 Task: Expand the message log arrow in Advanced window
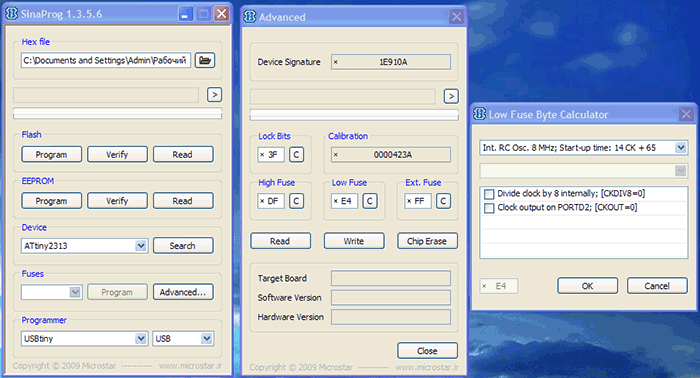[x=451, y=96]
